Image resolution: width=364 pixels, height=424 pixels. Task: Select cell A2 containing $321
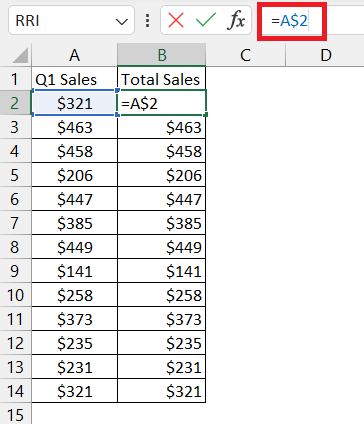pyautogui.click(x=75, y=103)
